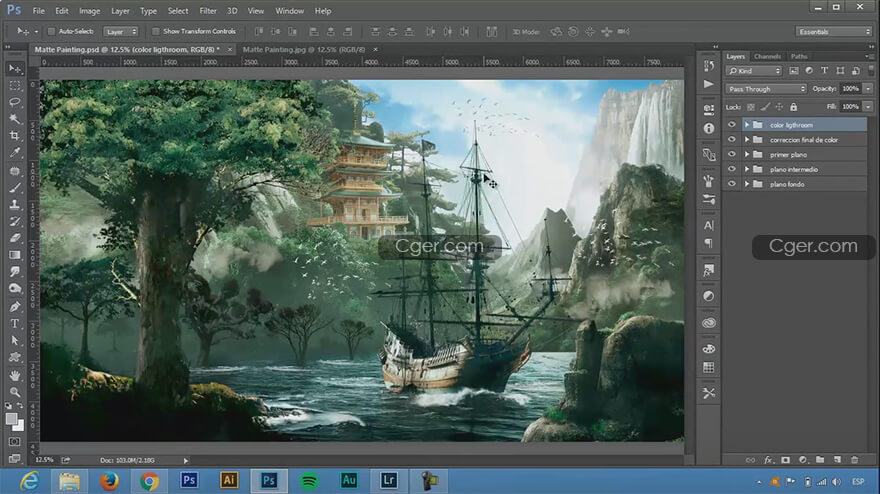Screen dimensions: 880x494
Task: Open the Auto-Select Layer dropdown
Action: pos(121,31)
